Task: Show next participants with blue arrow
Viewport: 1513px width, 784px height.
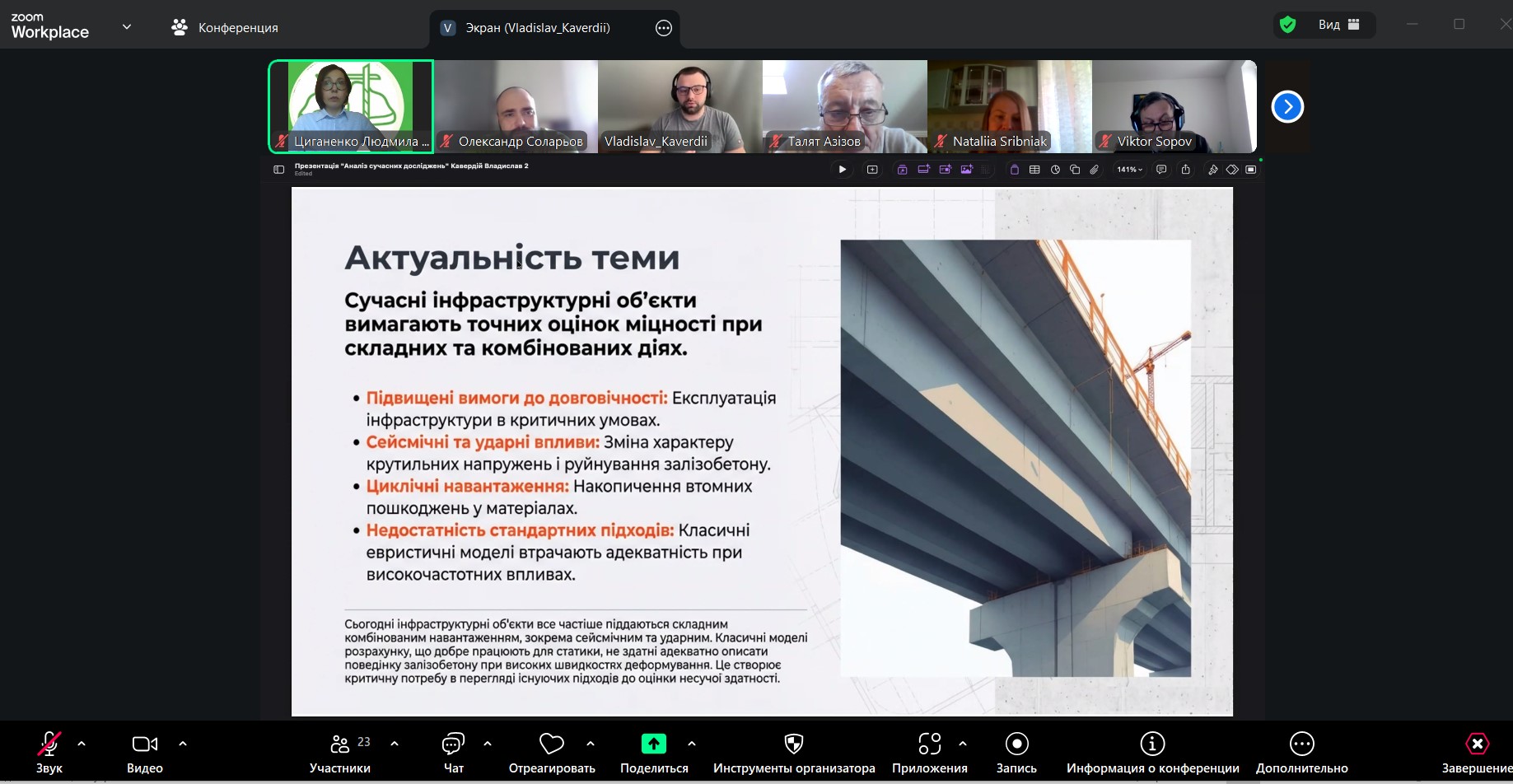Action: tap(1287, 107)
